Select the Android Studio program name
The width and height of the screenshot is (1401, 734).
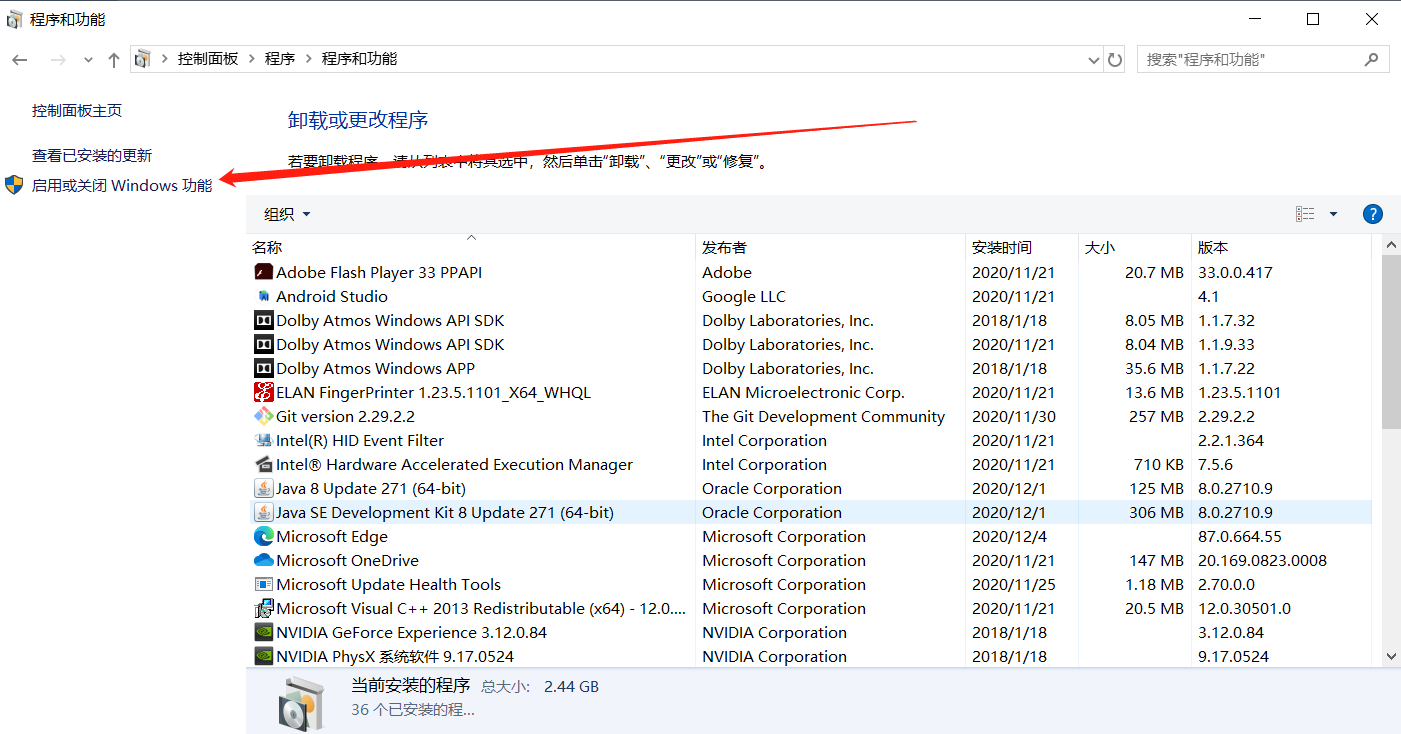coord(332,296)
